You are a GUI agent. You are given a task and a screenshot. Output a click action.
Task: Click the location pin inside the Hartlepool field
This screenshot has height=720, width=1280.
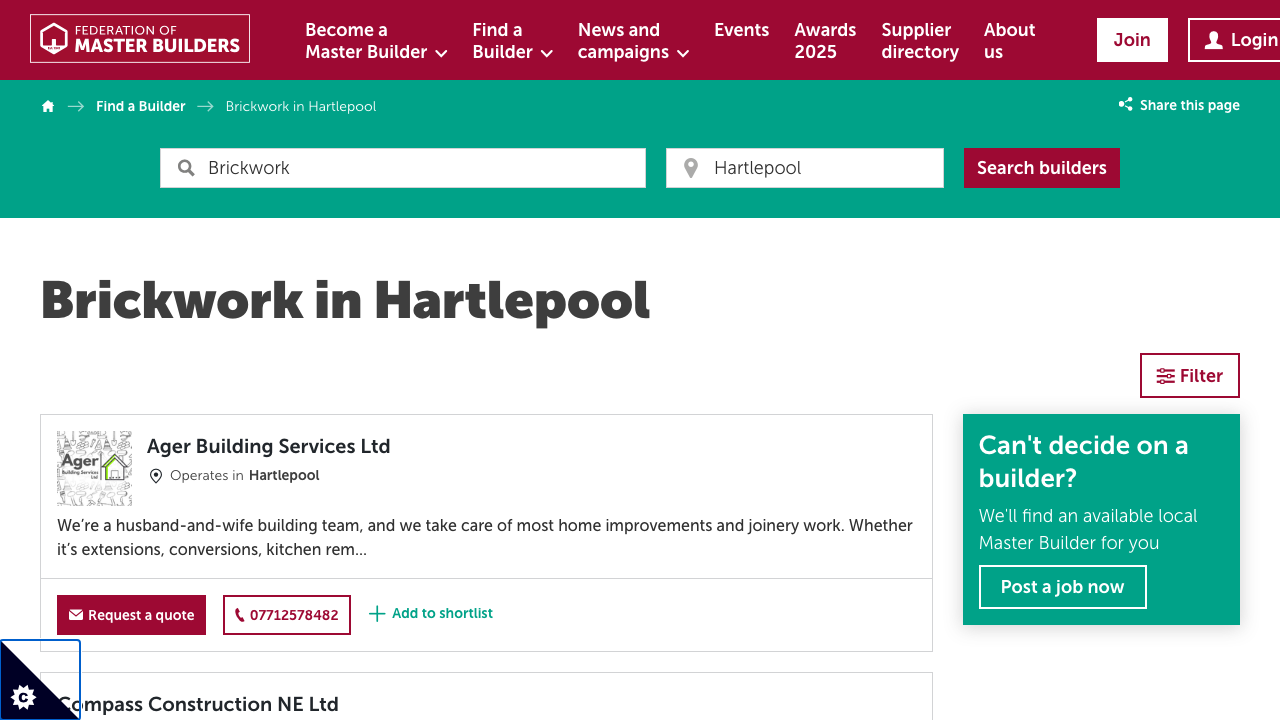(690, 167)
